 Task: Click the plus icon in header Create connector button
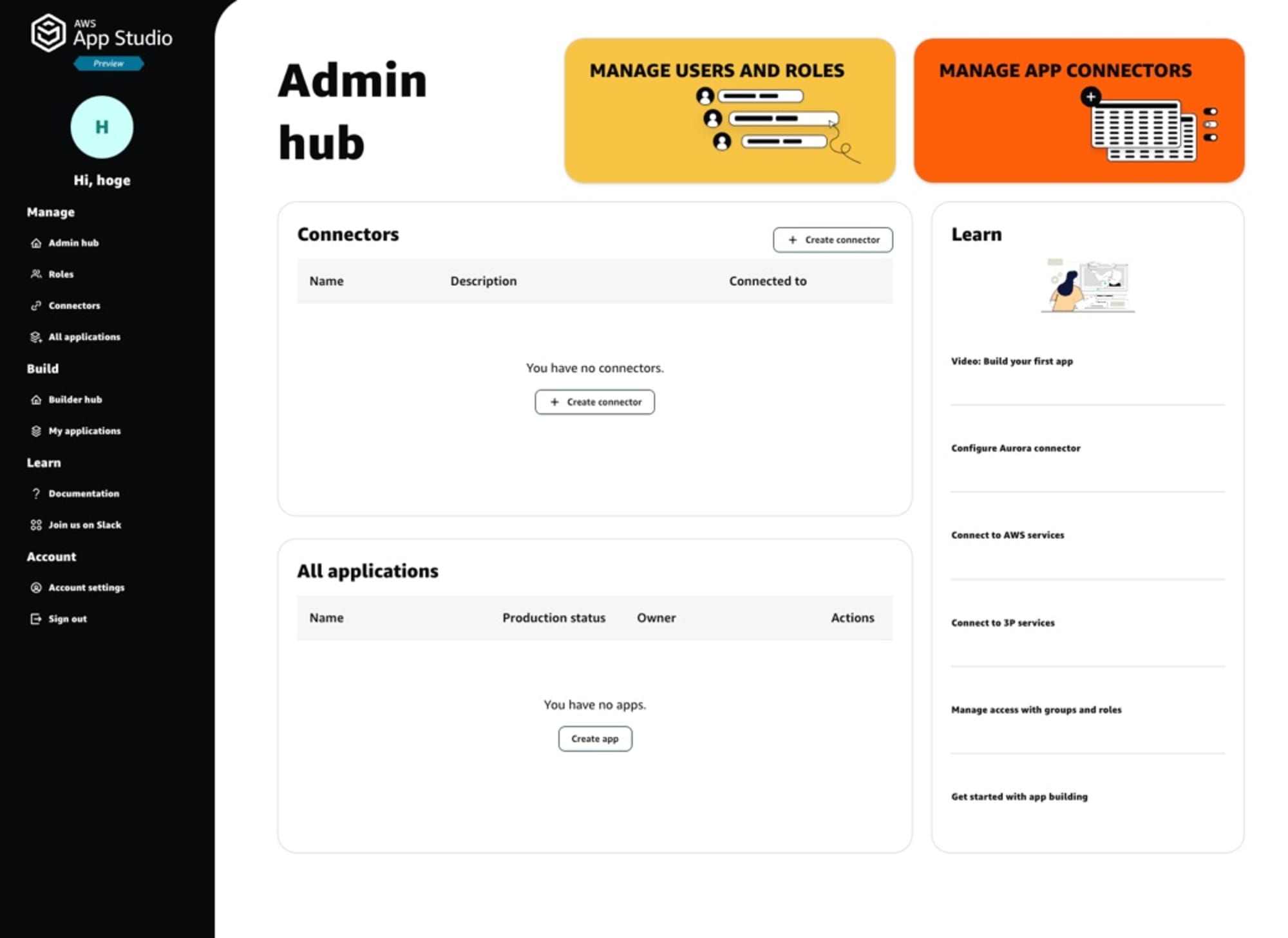793,239
